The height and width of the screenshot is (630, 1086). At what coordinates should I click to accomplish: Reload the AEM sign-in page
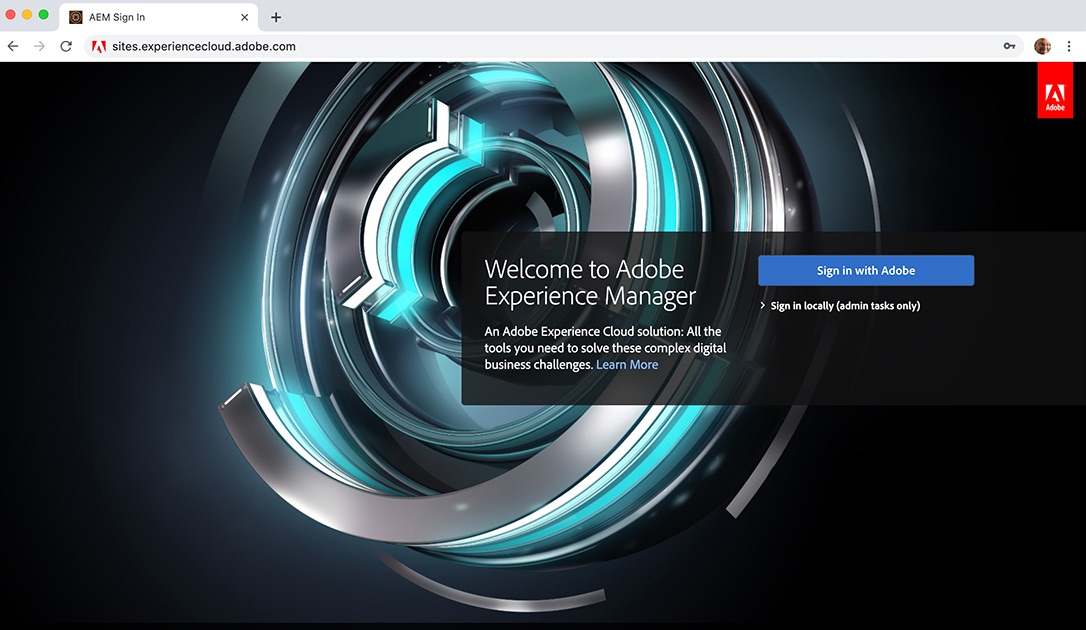pos(66,46)
